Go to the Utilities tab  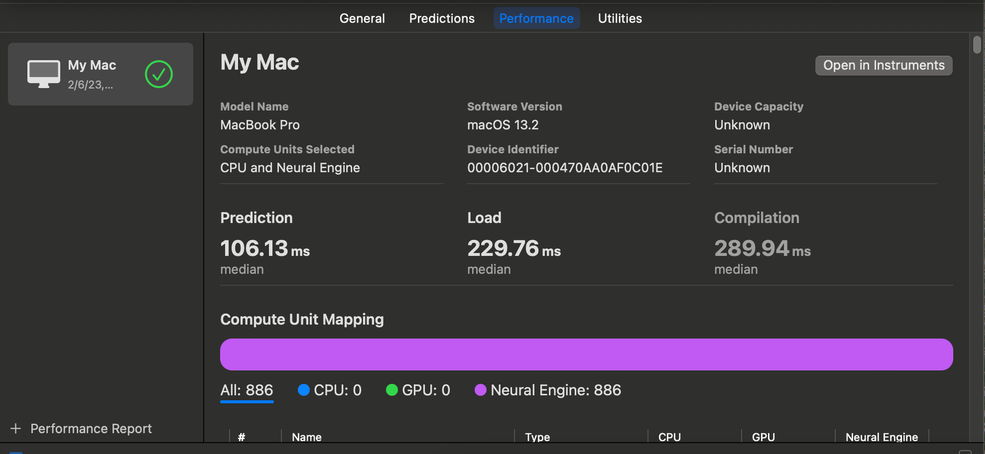coord(620,18)
